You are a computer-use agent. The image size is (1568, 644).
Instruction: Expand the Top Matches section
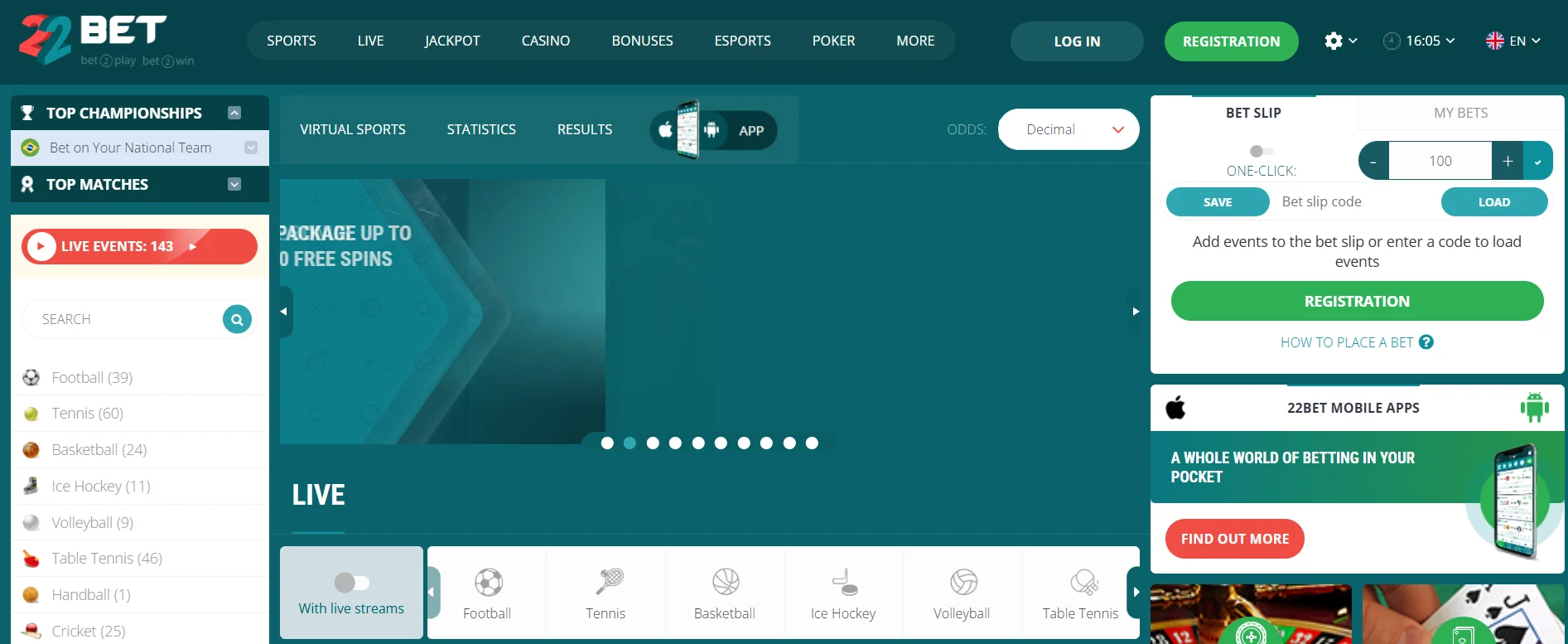[234, 184]
